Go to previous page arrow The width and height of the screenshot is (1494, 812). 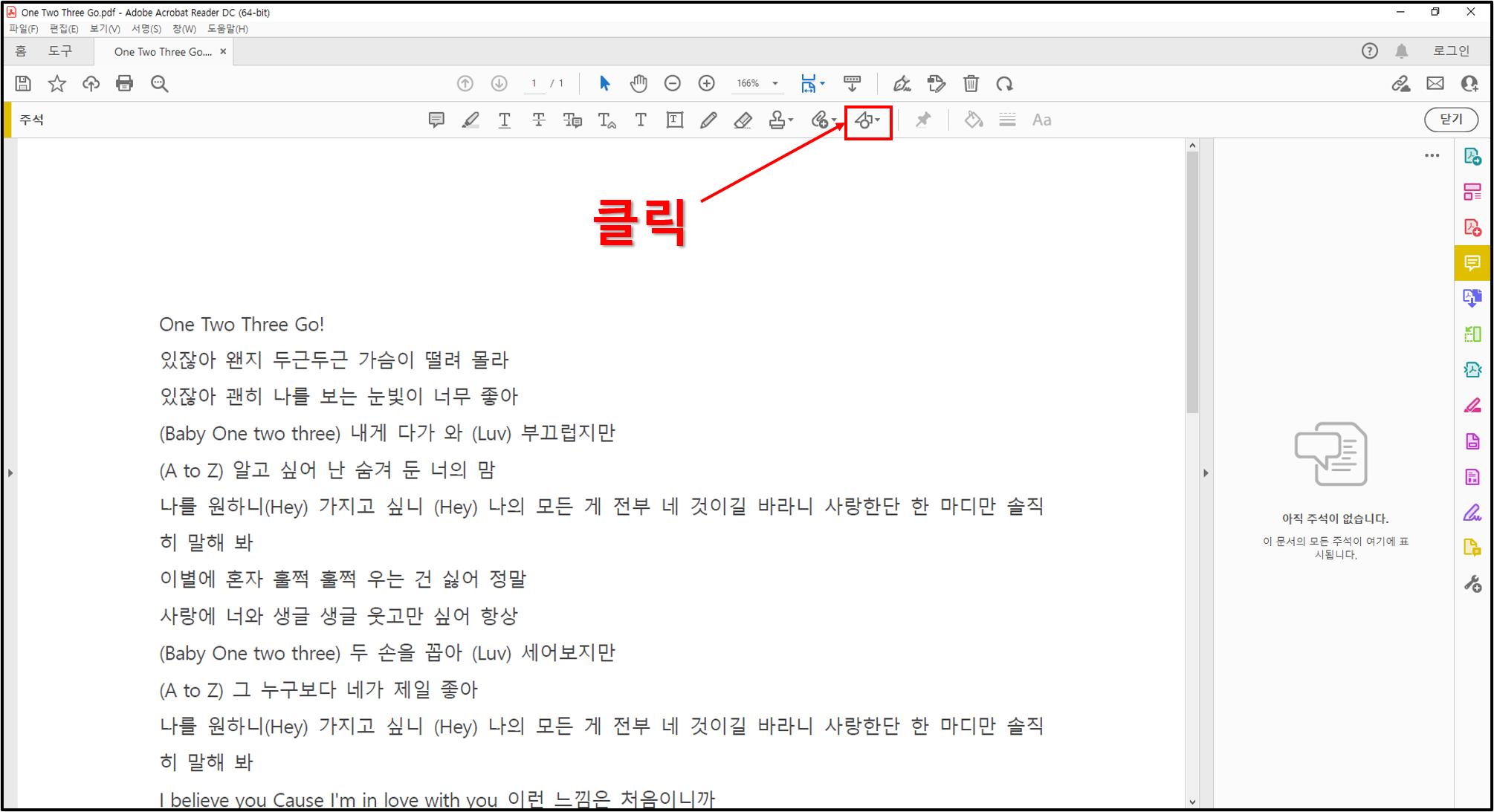coord(465,84)
